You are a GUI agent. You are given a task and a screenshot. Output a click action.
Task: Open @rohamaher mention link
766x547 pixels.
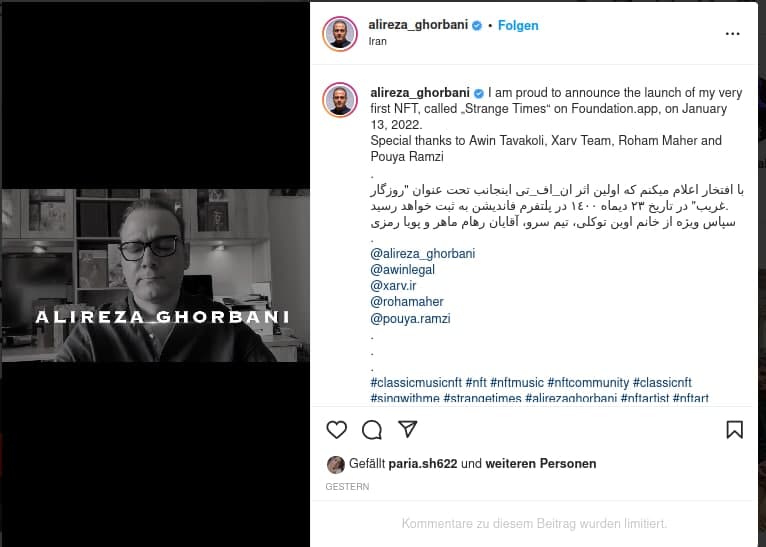click(407, 302)
